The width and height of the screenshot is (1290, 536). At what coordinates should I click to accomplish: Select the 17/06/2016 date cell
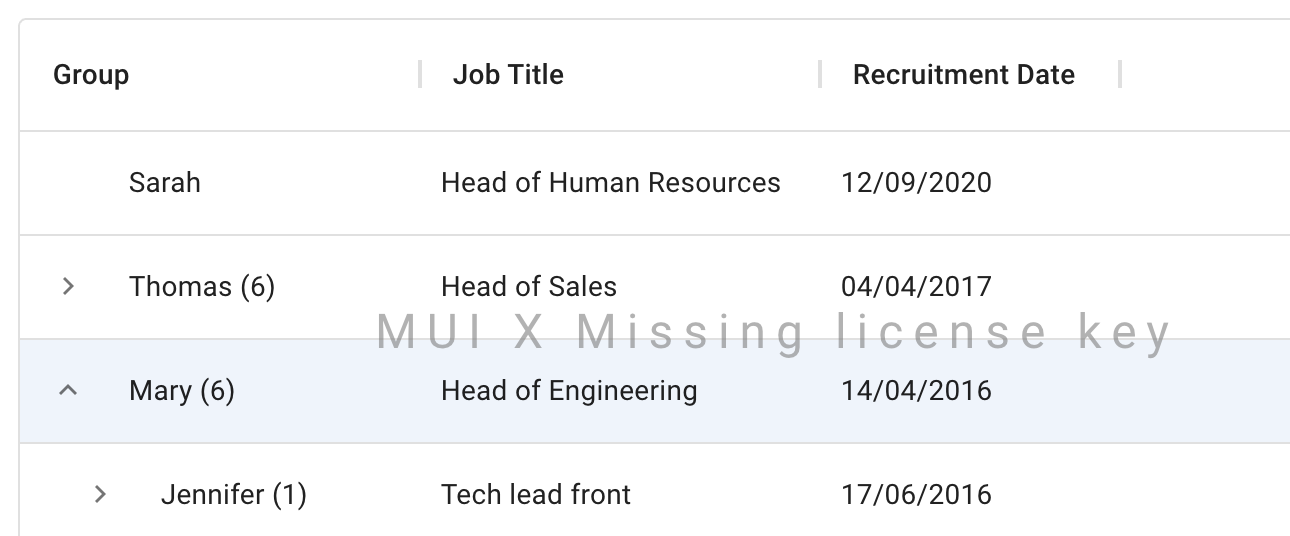point(916,495)
